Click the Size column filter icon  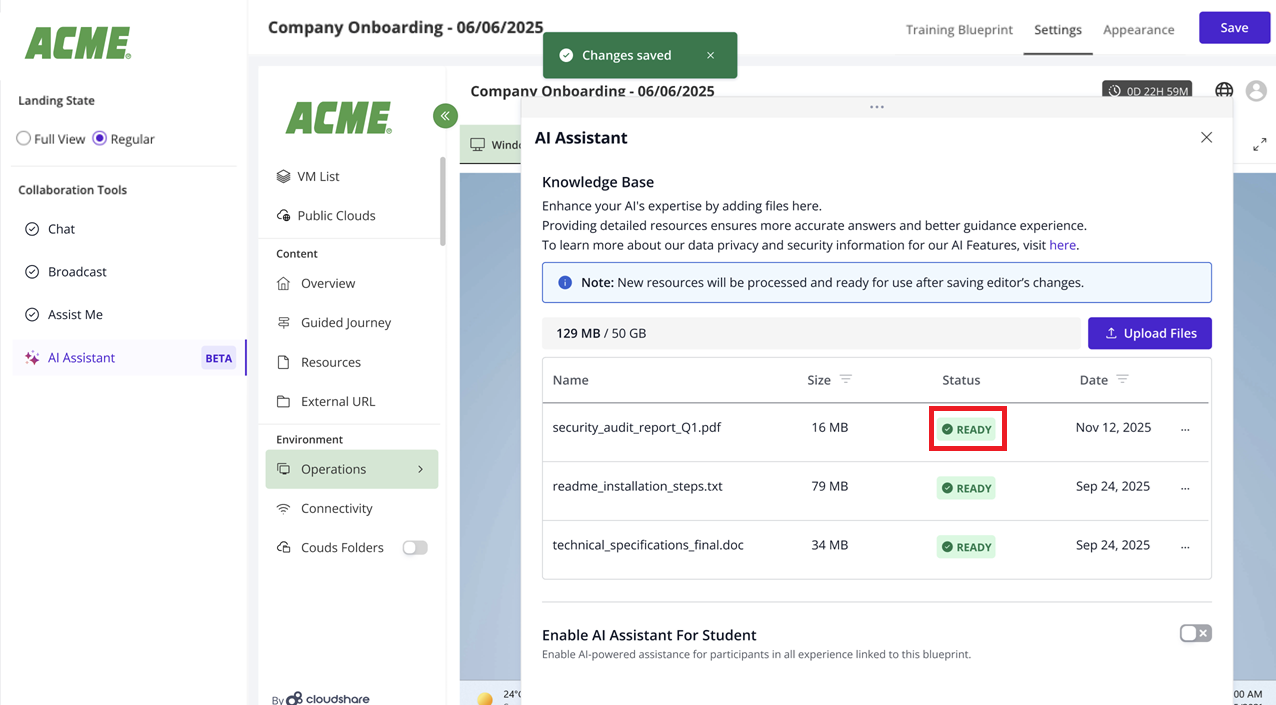[x=846, y=379]
